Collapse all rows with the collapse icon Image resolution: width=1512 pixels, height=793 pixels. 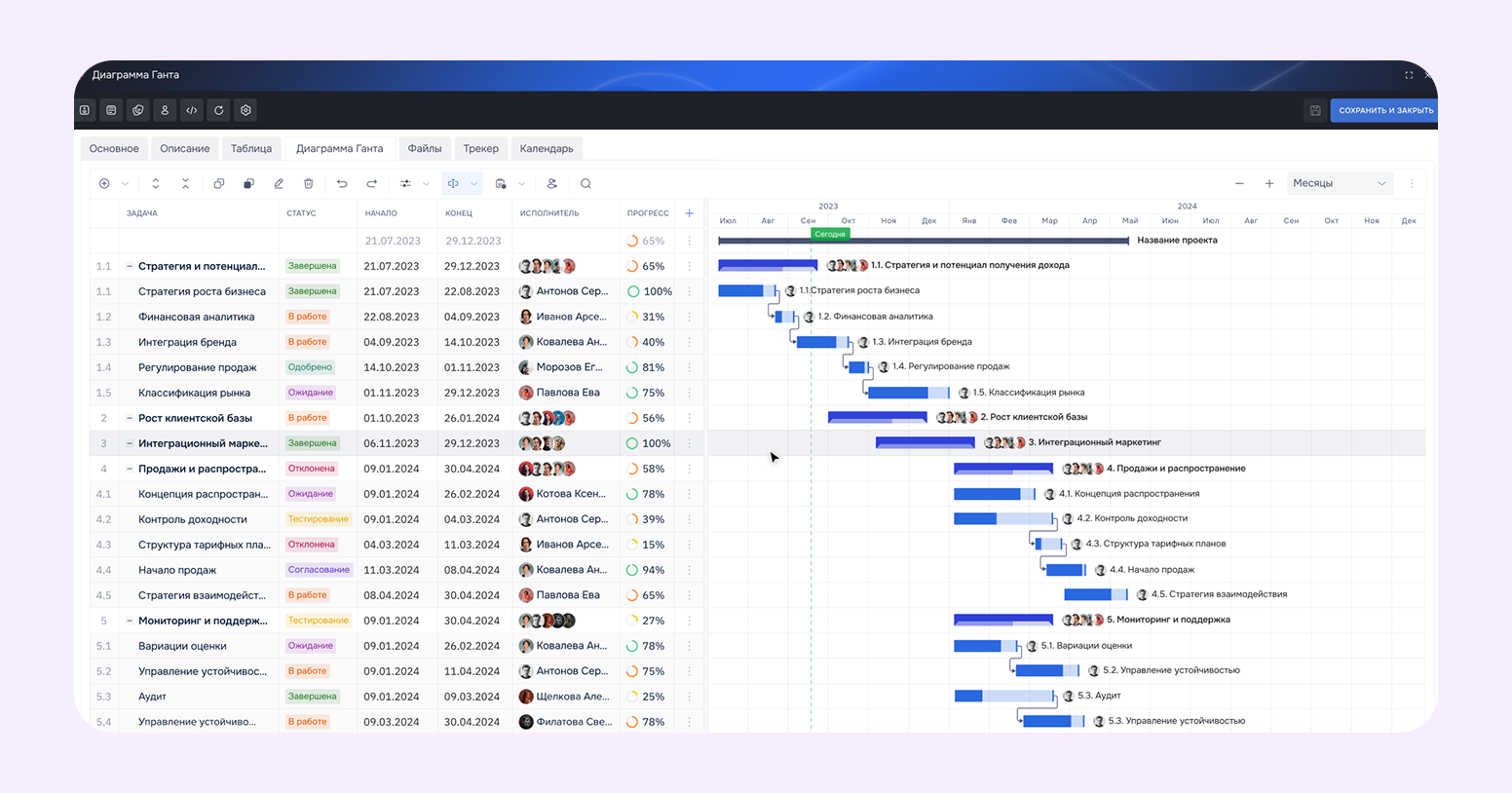pyautogui.click(x=185, y=183)
